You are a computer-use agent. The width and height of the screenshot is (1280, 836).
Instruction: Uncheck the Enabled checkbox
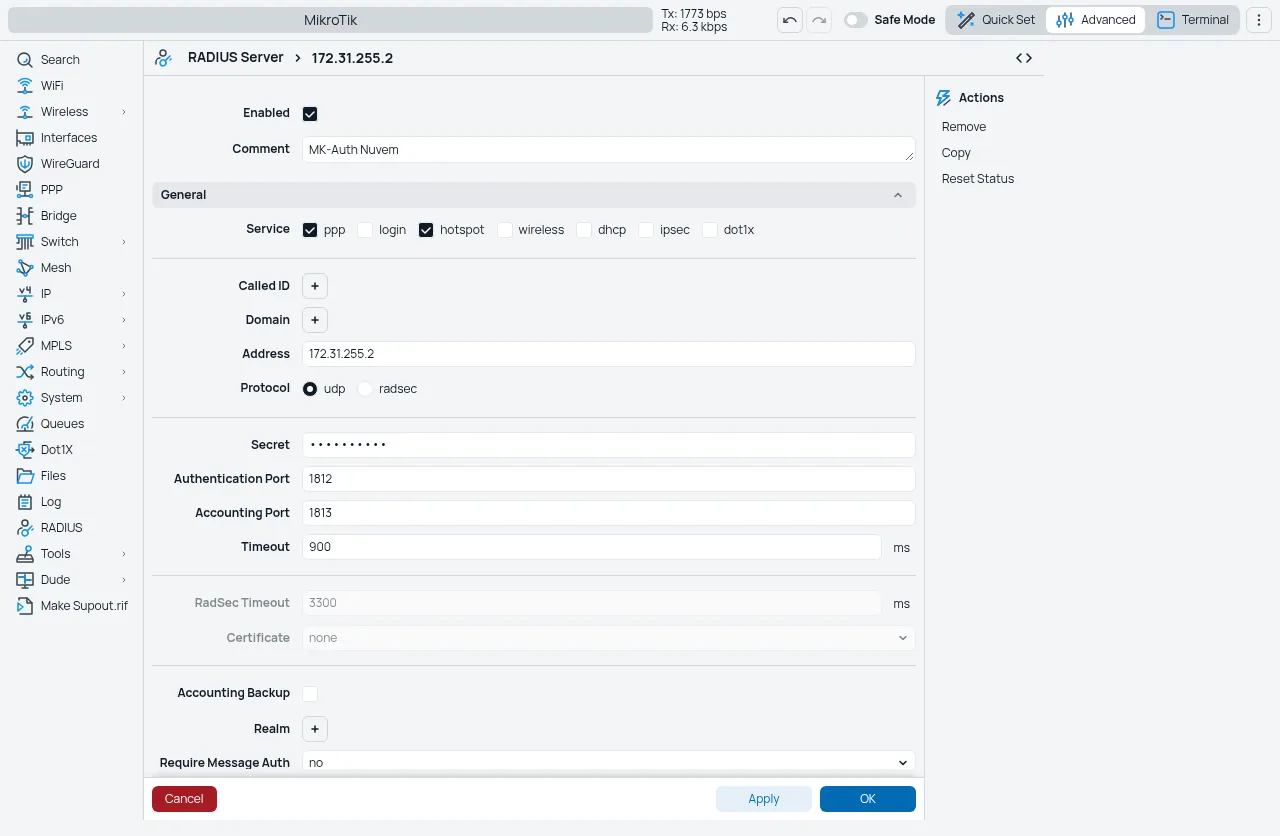310,114
